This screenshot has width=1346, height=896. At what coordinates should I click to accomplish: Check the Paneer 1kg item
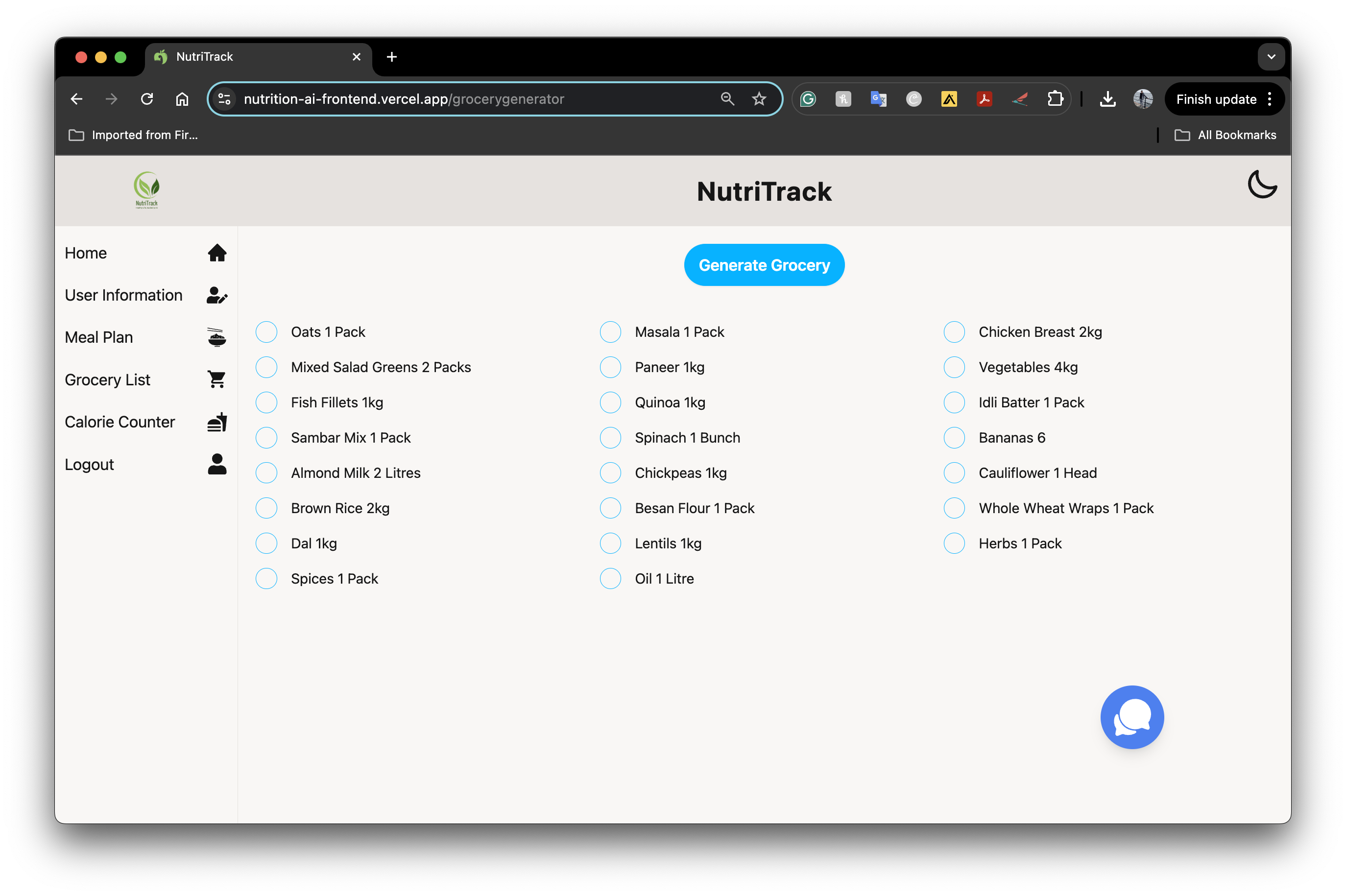pos(610,367)
